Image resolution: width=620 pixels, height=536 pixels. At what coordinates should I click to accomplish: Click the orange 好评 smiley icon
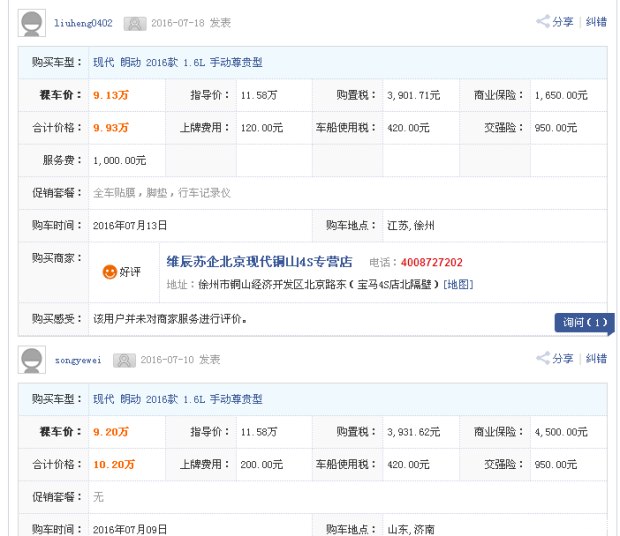pyautogui.click(x=110, y=272)
